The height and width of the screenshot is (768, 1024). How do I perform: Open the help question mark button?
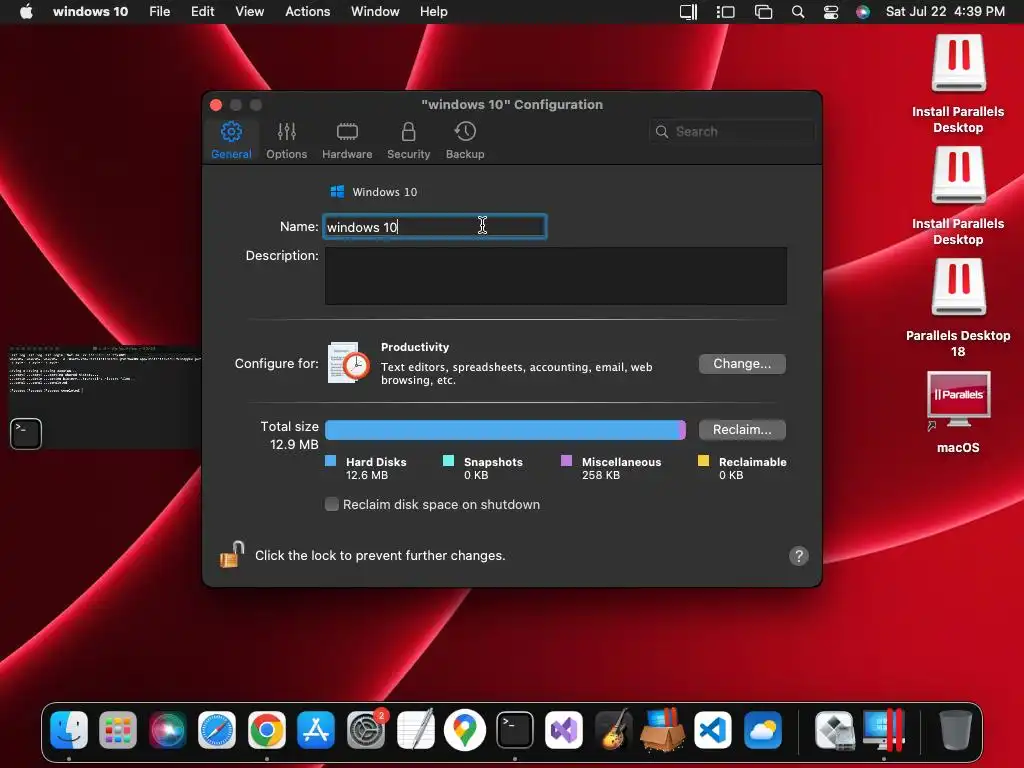click(x=799, y=556)
